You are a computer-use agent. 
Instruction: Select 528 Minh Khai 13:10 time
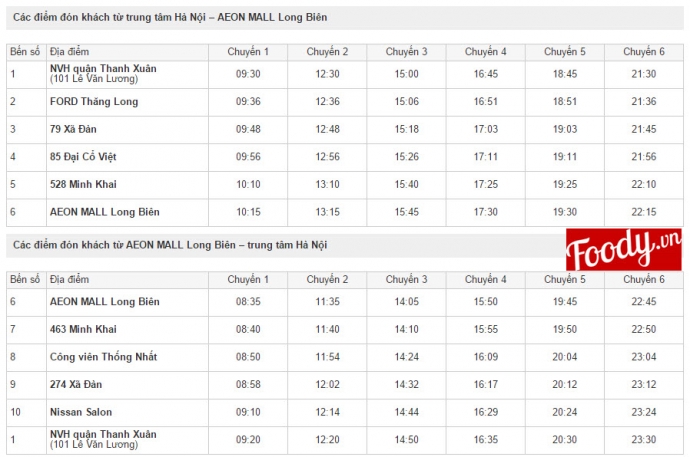coord(327,184)
